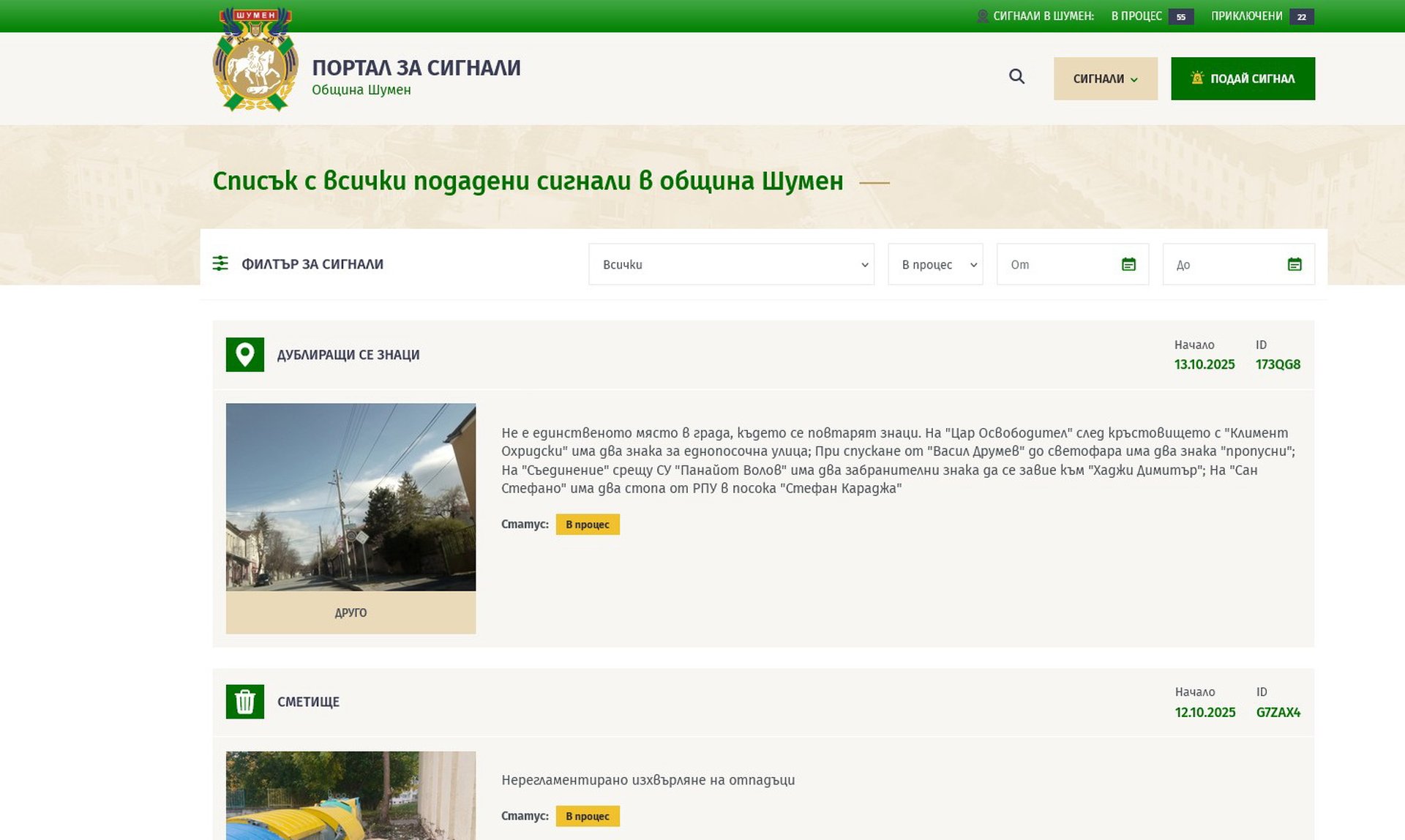Expand the 'Всички' category dropdown
1405x840 pixels.
point(730,264)
